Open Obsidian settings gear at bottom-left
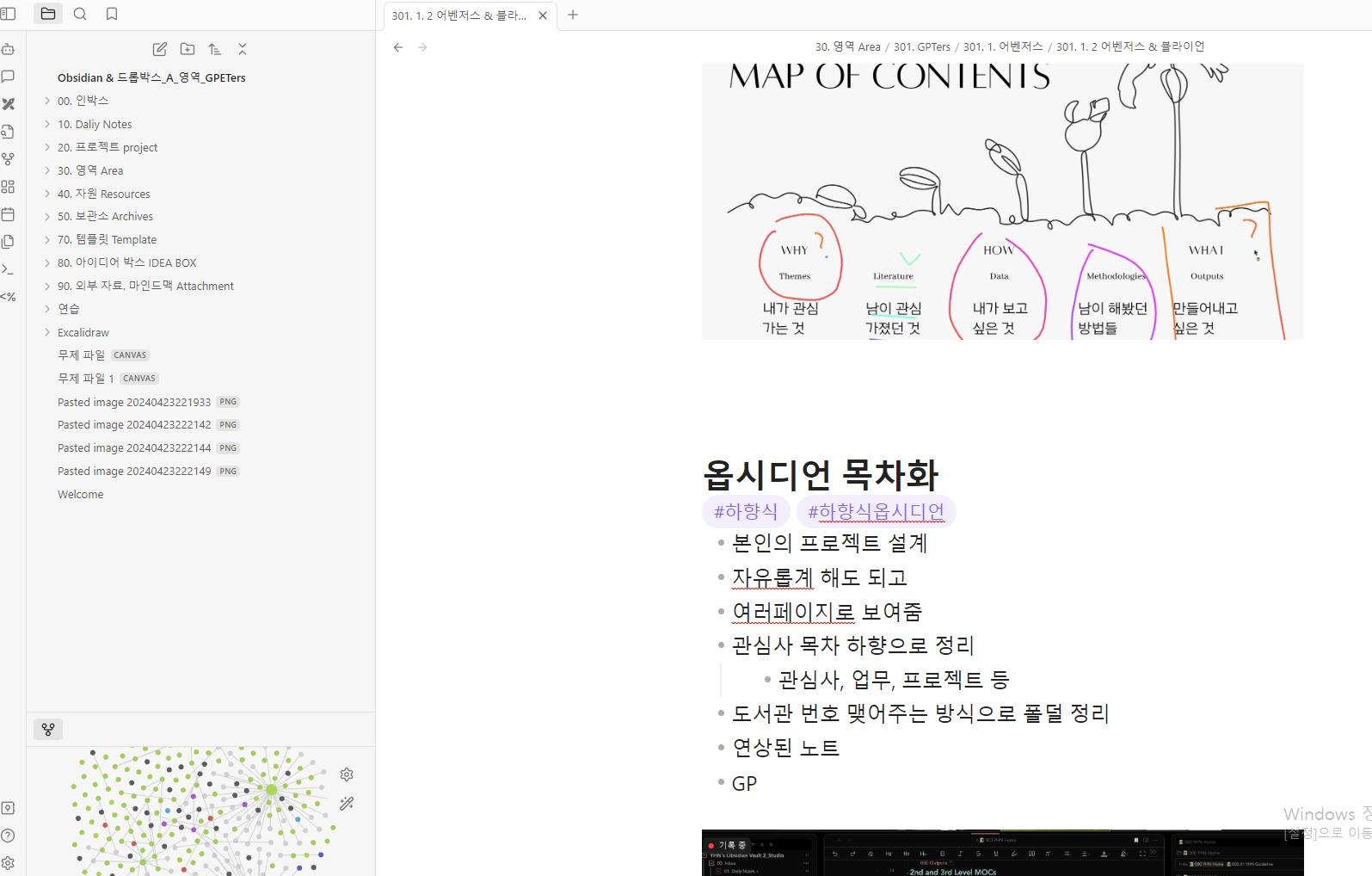The image size is (1372, 876). pos(9,863)
